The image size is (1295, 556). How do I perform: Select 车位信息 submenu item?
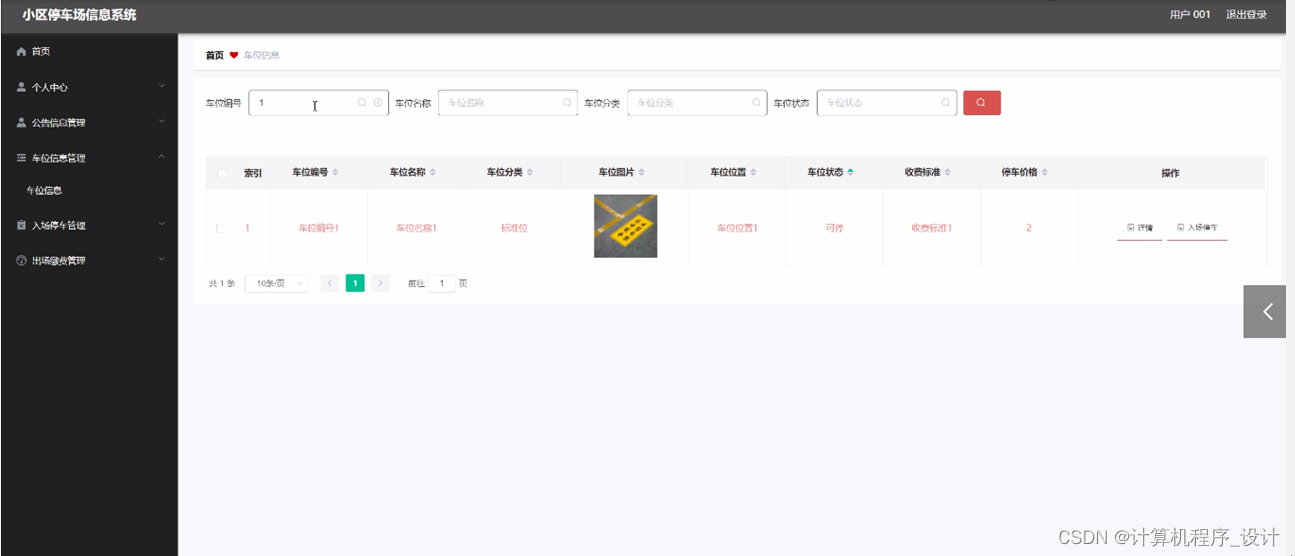(44, 190)
